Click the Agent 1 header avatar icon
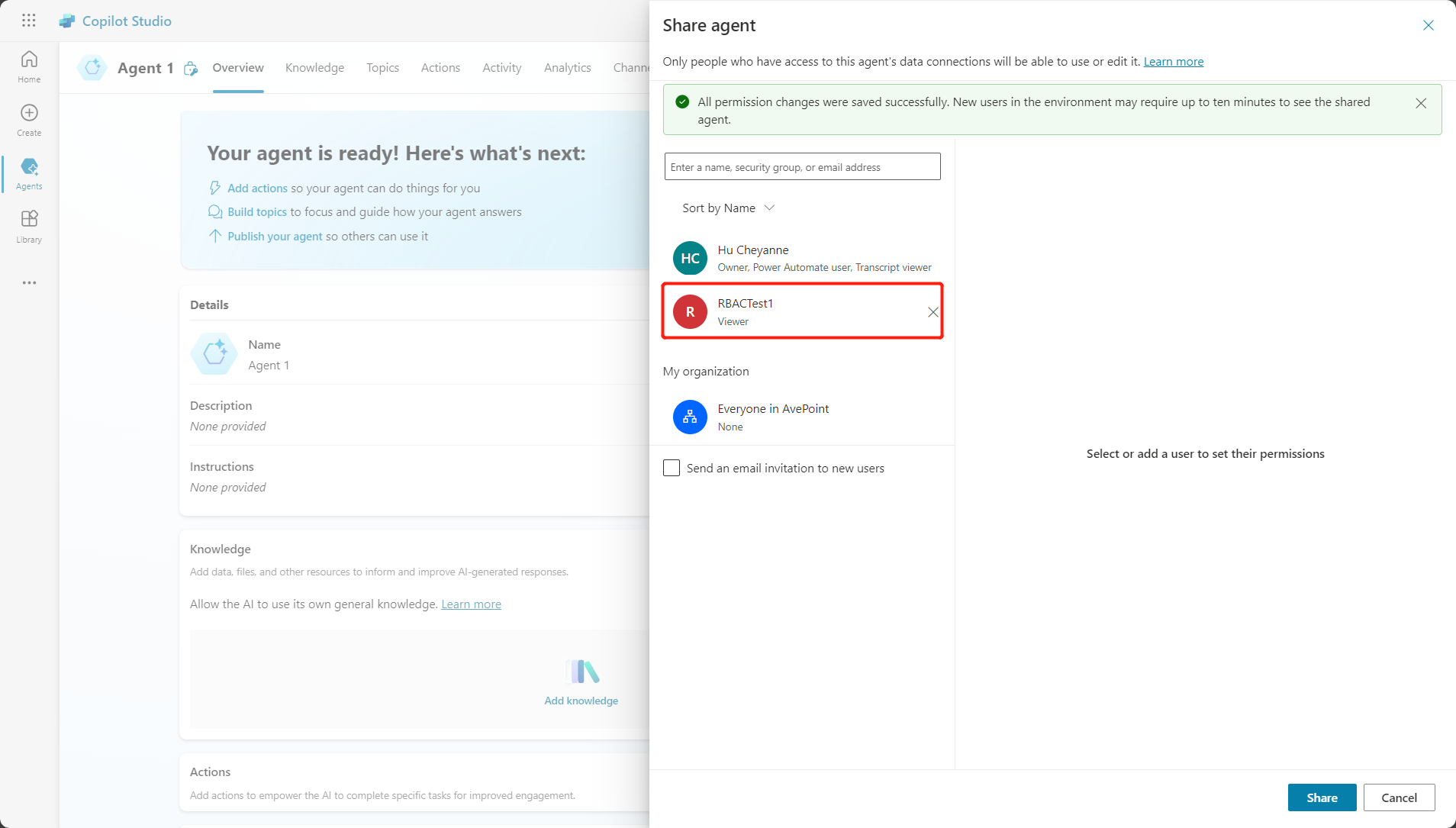This screenshot has width=1456, height=828. click(x=92, y=68)
